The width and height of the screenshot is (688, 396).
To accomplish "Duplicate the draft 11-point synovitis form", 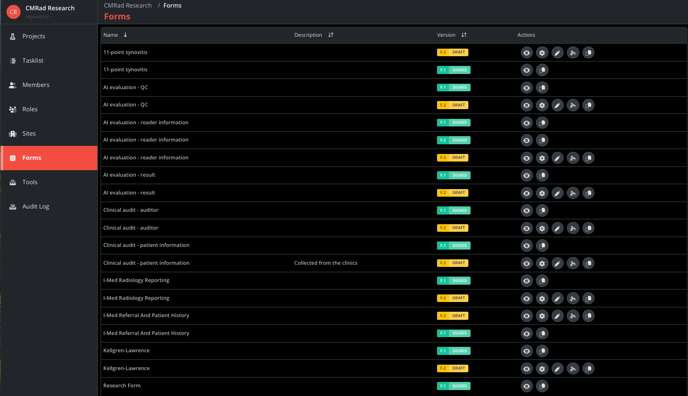I will point(588,53).
